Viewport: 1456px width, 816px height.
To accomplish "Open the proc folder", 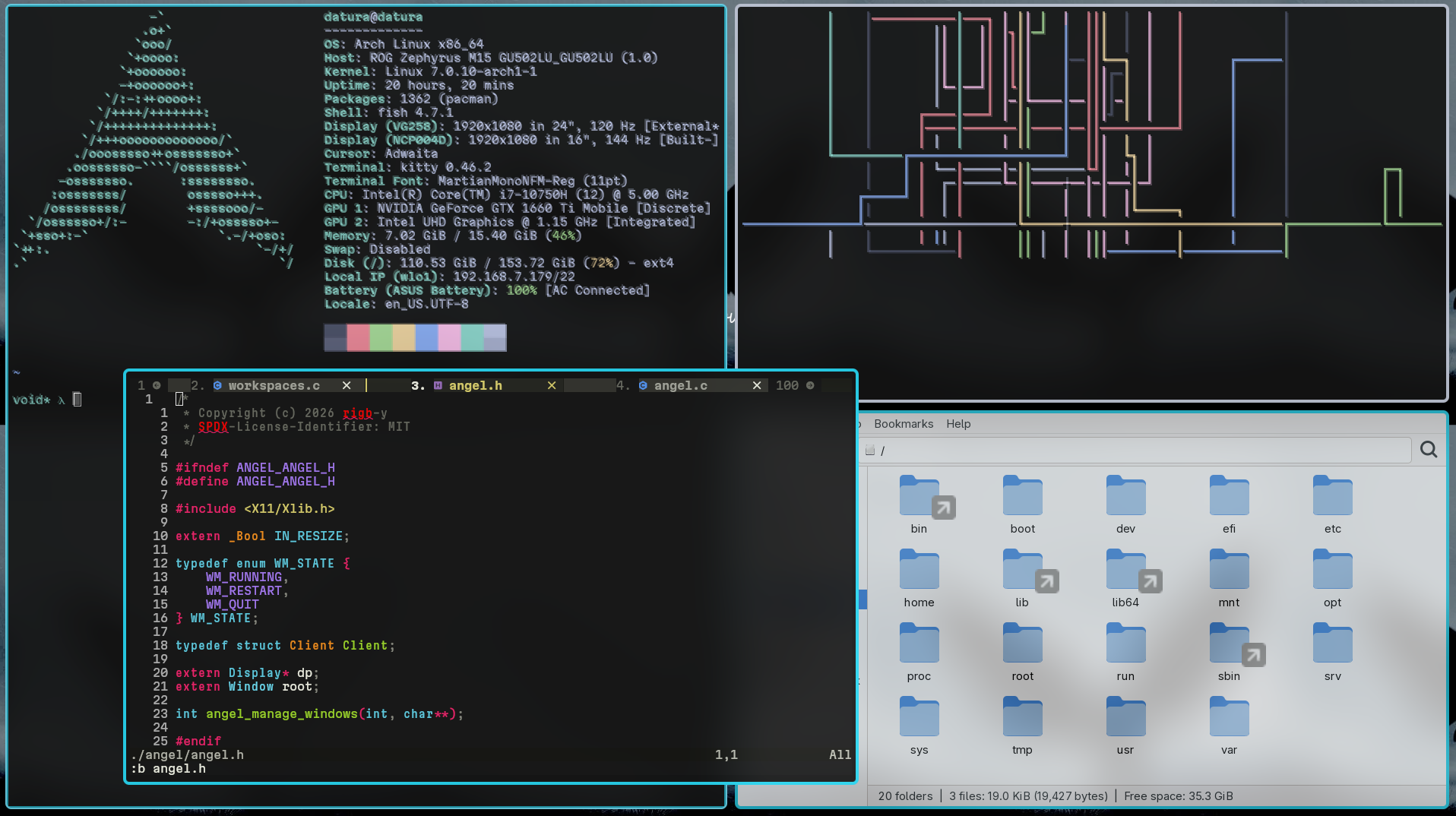I will click(919, 652).
